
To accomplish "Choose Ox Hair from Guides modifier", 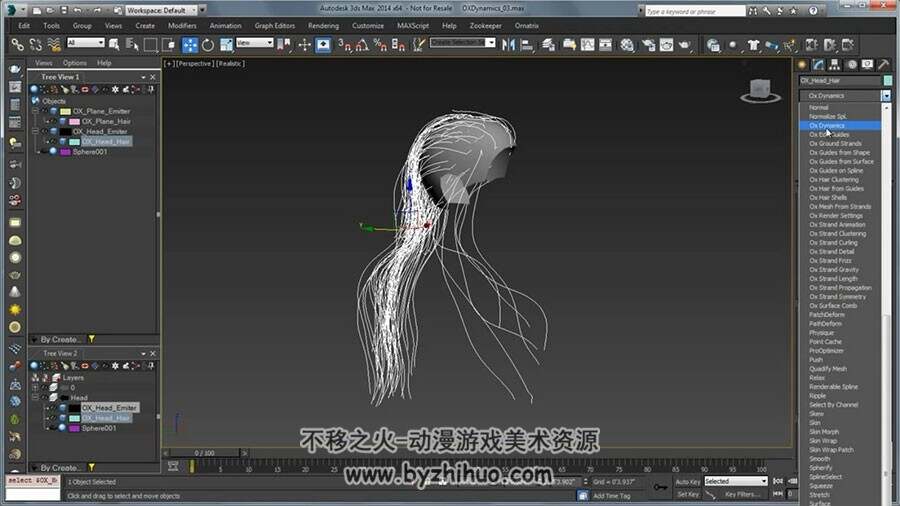I will [x=836, y=189].
